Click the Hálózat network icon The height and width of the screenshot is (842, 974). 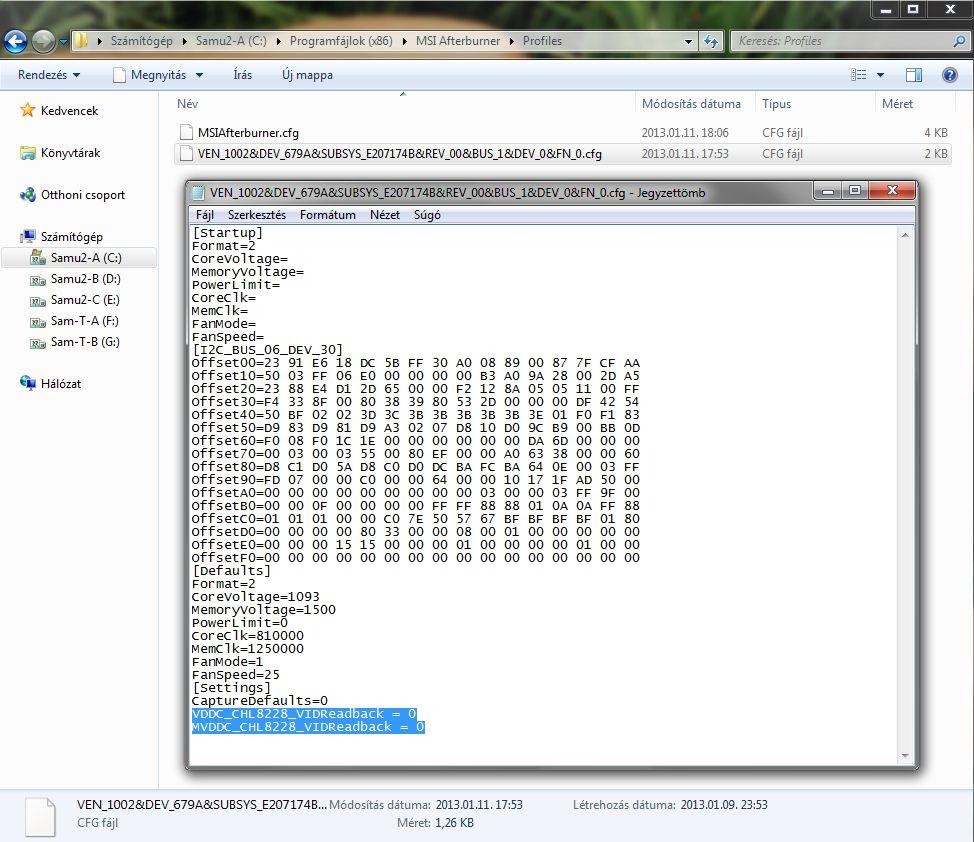27,383
